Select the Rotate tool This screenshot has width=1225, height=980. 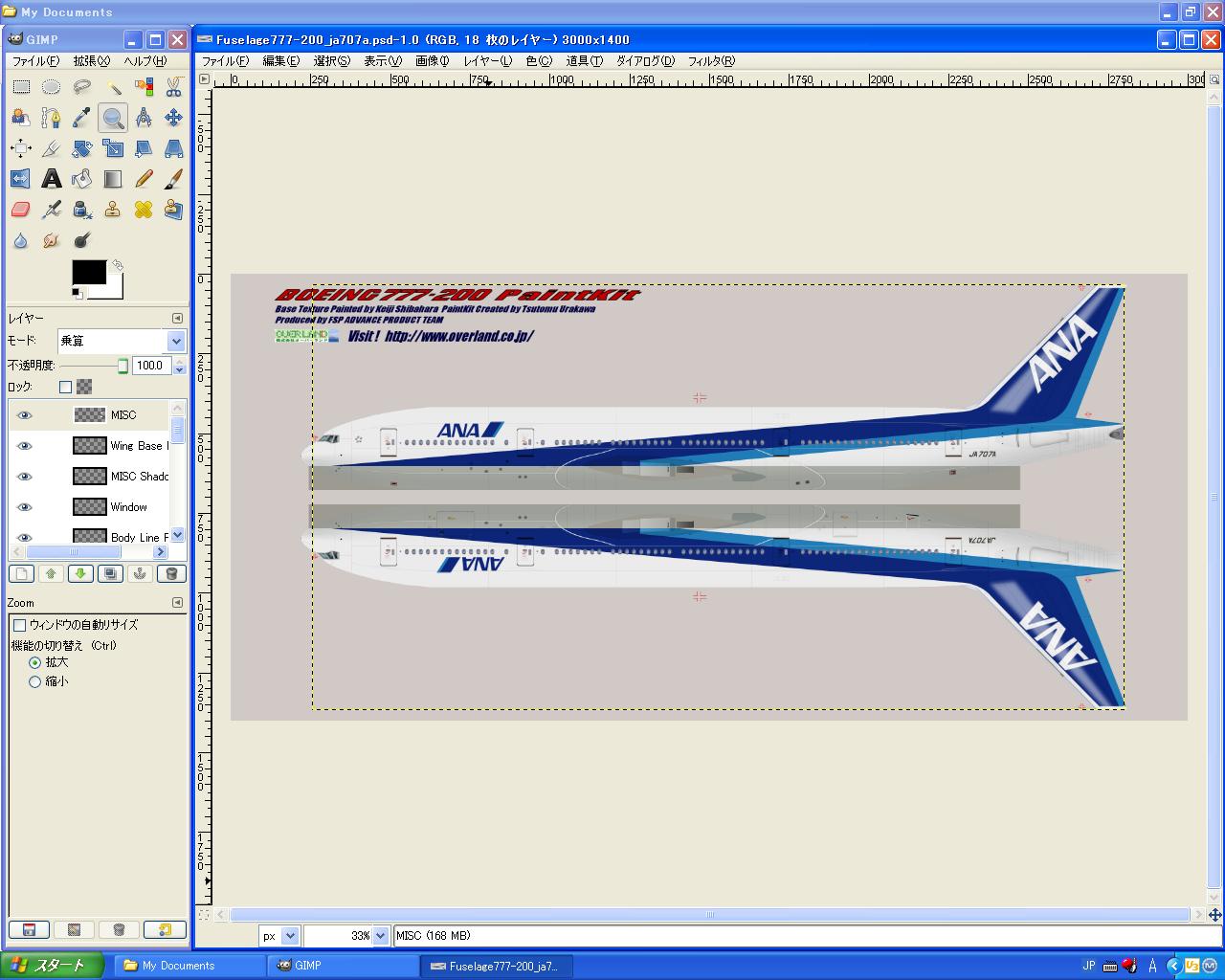82,148
